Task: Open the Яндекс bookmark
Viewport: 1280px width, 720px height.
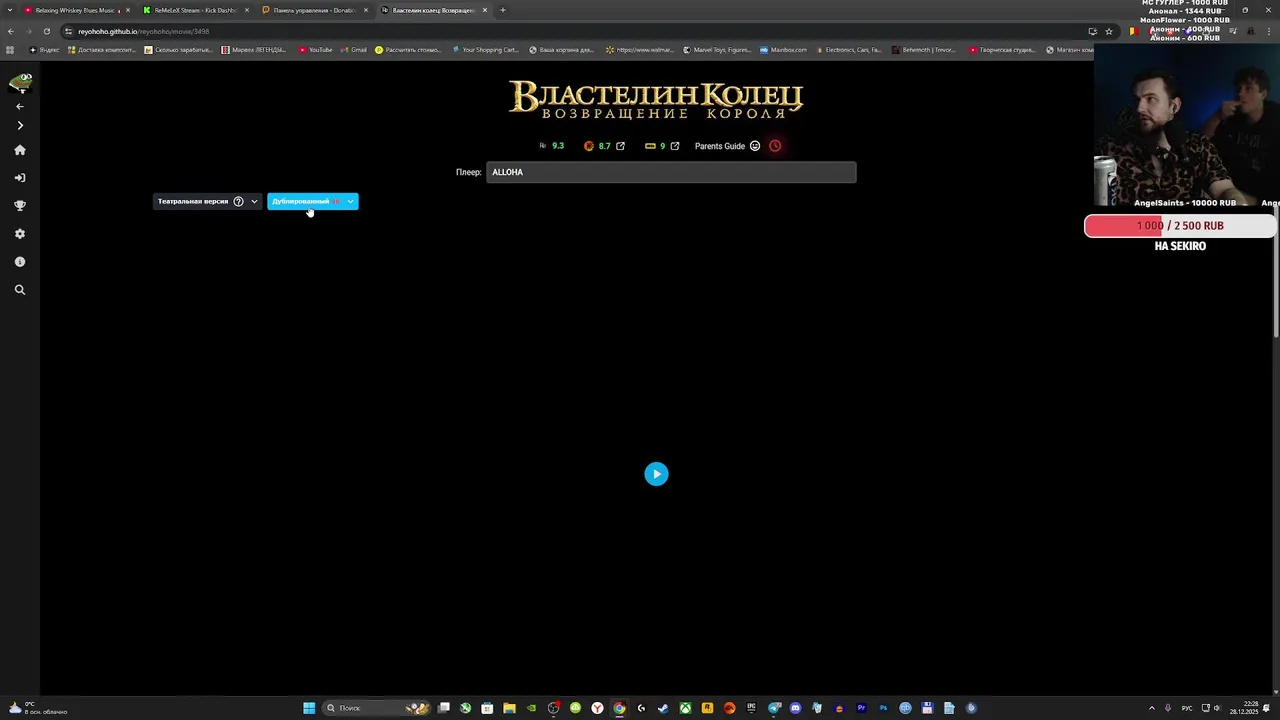Action: coord(44,50)
